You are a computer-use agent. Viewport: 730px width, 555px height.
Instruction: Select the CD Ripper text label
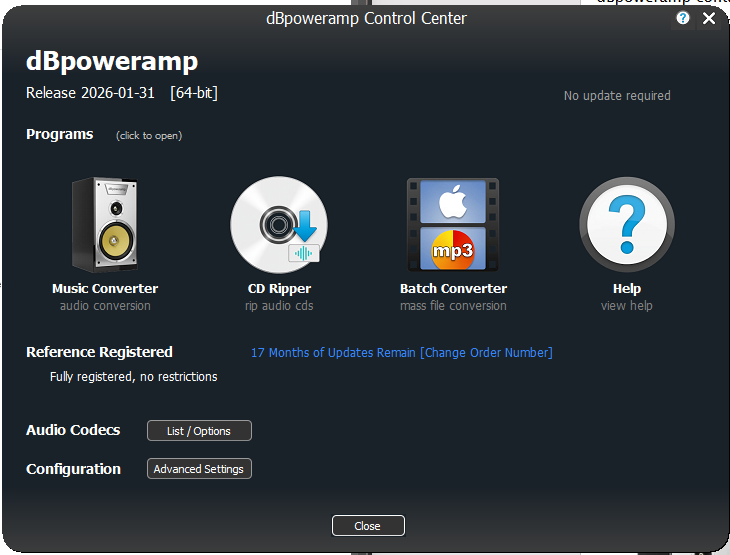tap(279, 289)
